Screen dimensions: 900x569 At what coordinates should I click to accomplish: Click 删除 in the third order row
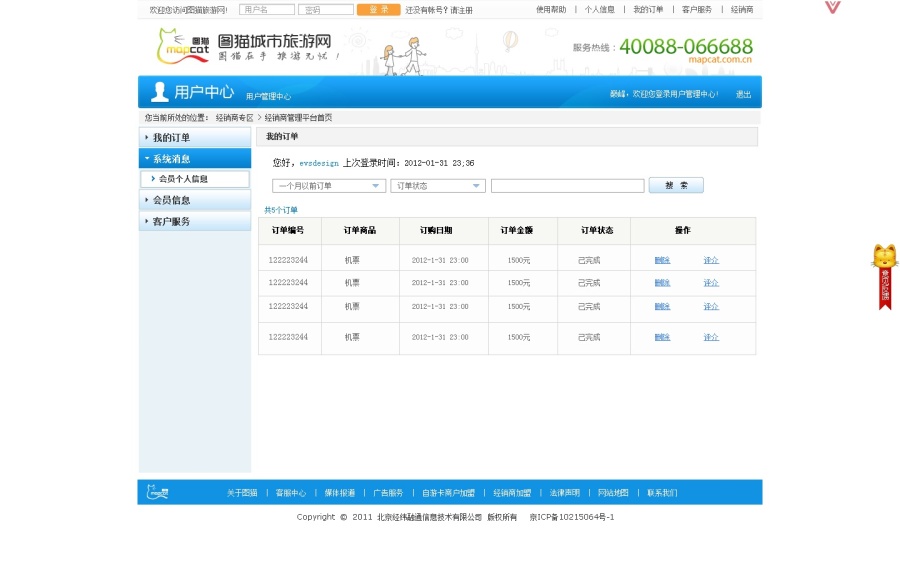tap(662, 307)
